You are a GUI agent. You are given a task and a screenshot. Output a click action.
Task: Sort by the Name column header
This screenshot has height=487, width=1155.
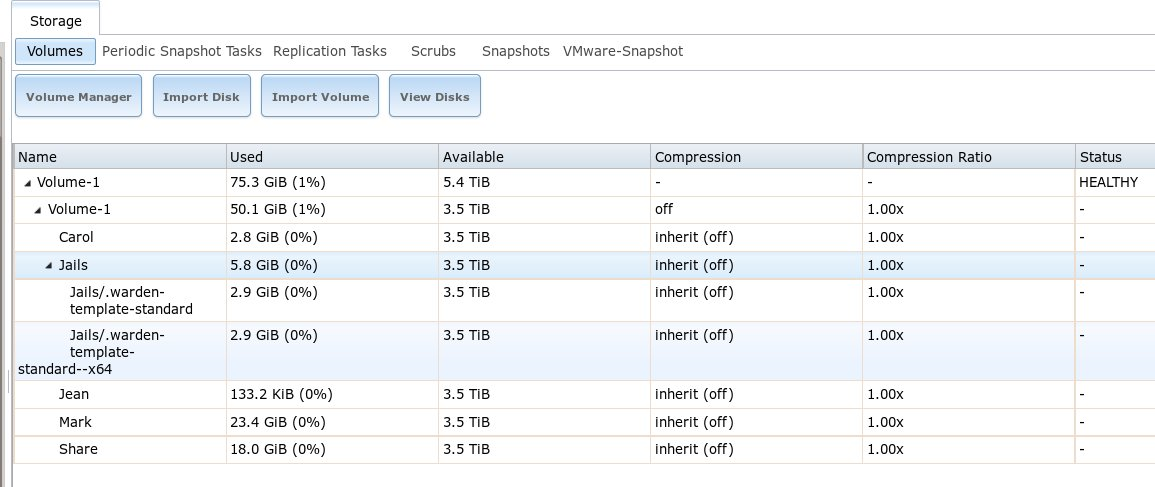120,157
